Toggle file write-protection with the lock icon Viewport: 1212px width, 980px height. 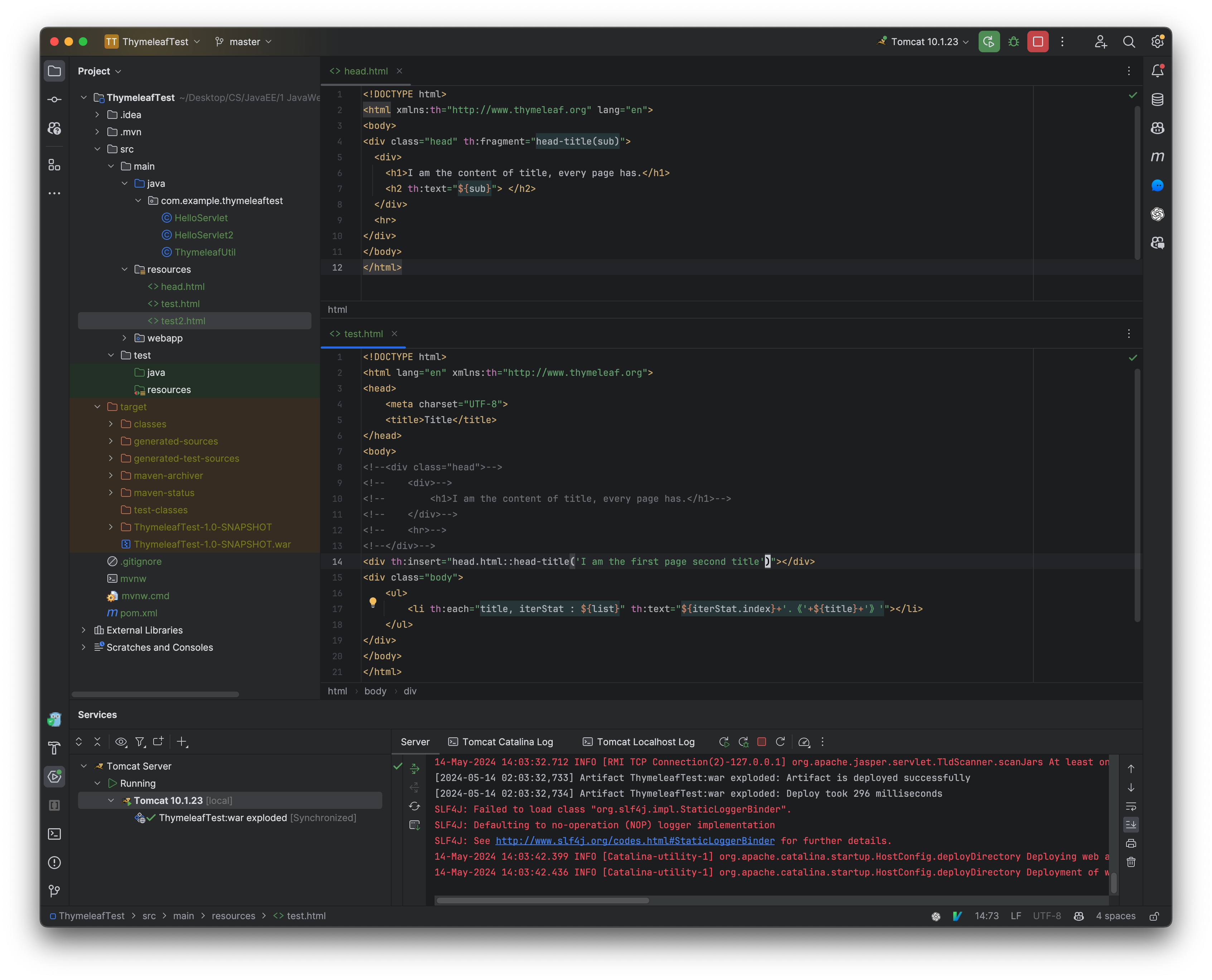click(1155, 916)
